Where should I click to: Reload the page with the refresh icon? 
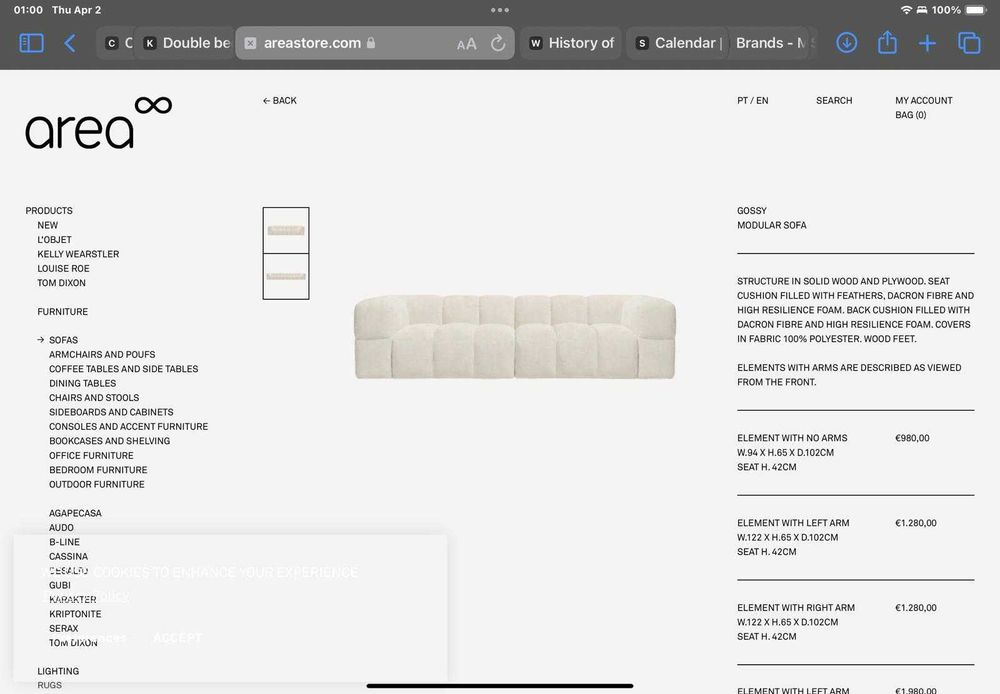(x=498, y=43)
